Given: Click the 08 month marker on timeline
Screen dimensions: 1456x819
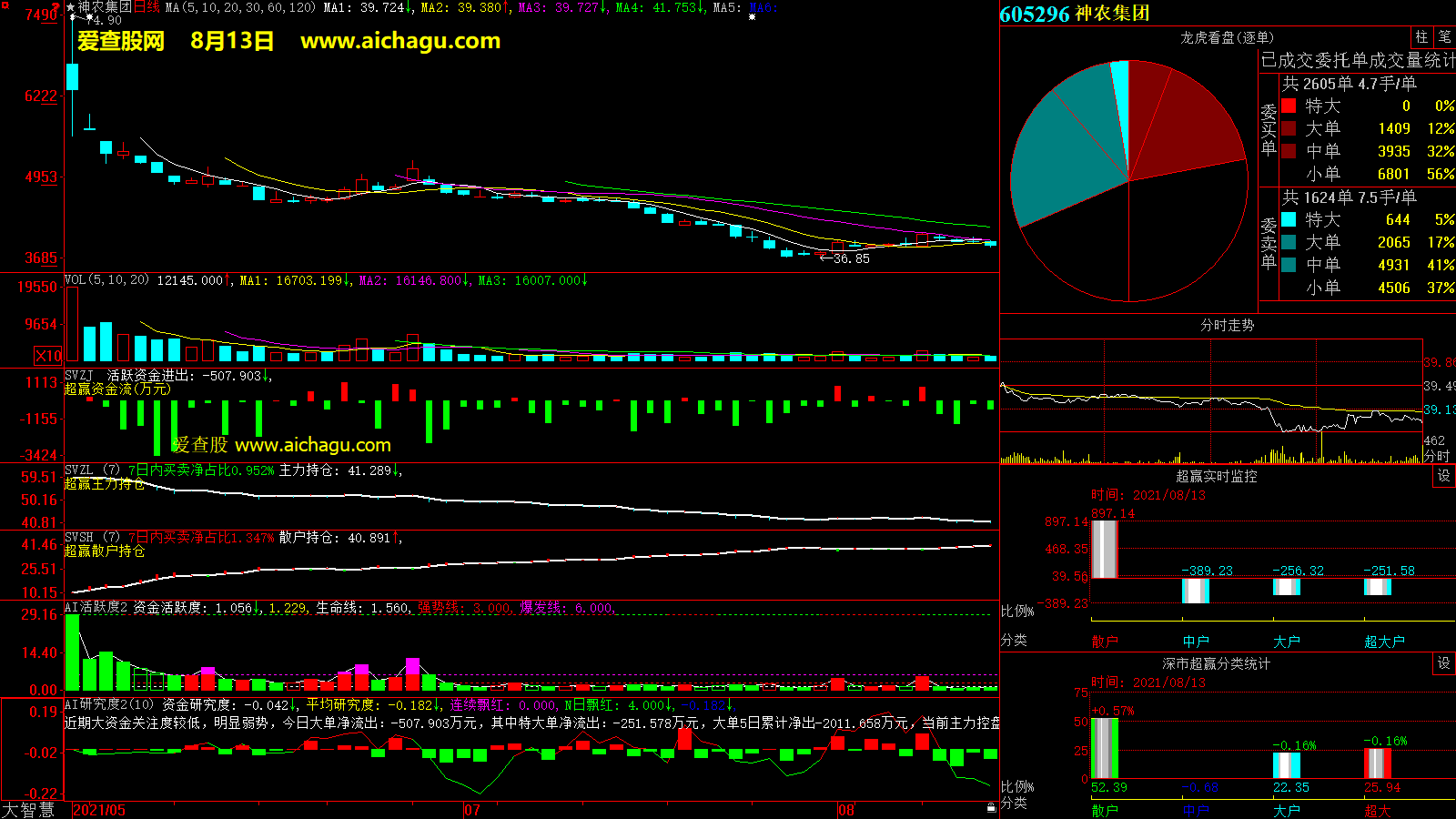Looking at the screenshot, I should tap(846, 810).
